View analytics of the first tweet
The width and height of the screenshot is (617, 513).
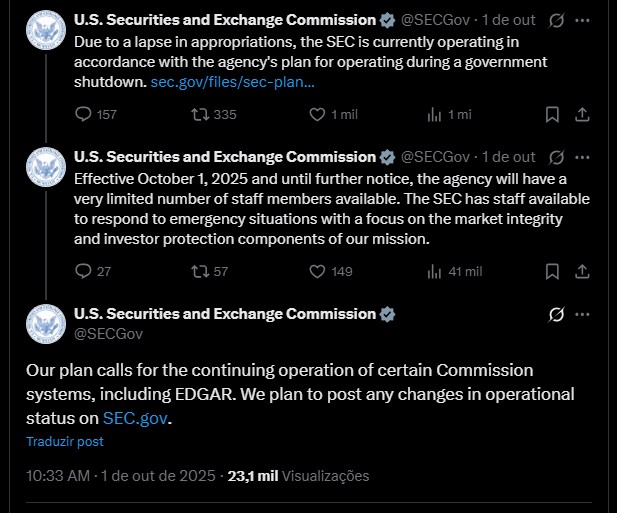[434, 114]
